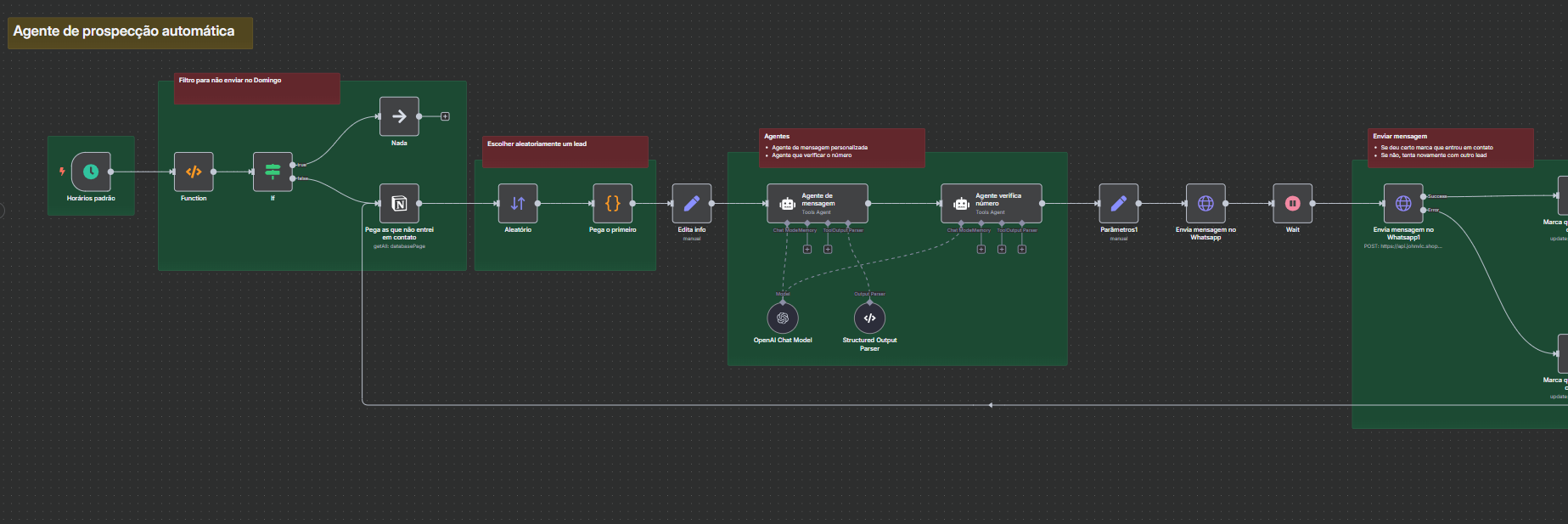Select the Horários padrão schedule trigger node
The width and height of the screenshot is (1568, 524).
(x=91, y=172)
